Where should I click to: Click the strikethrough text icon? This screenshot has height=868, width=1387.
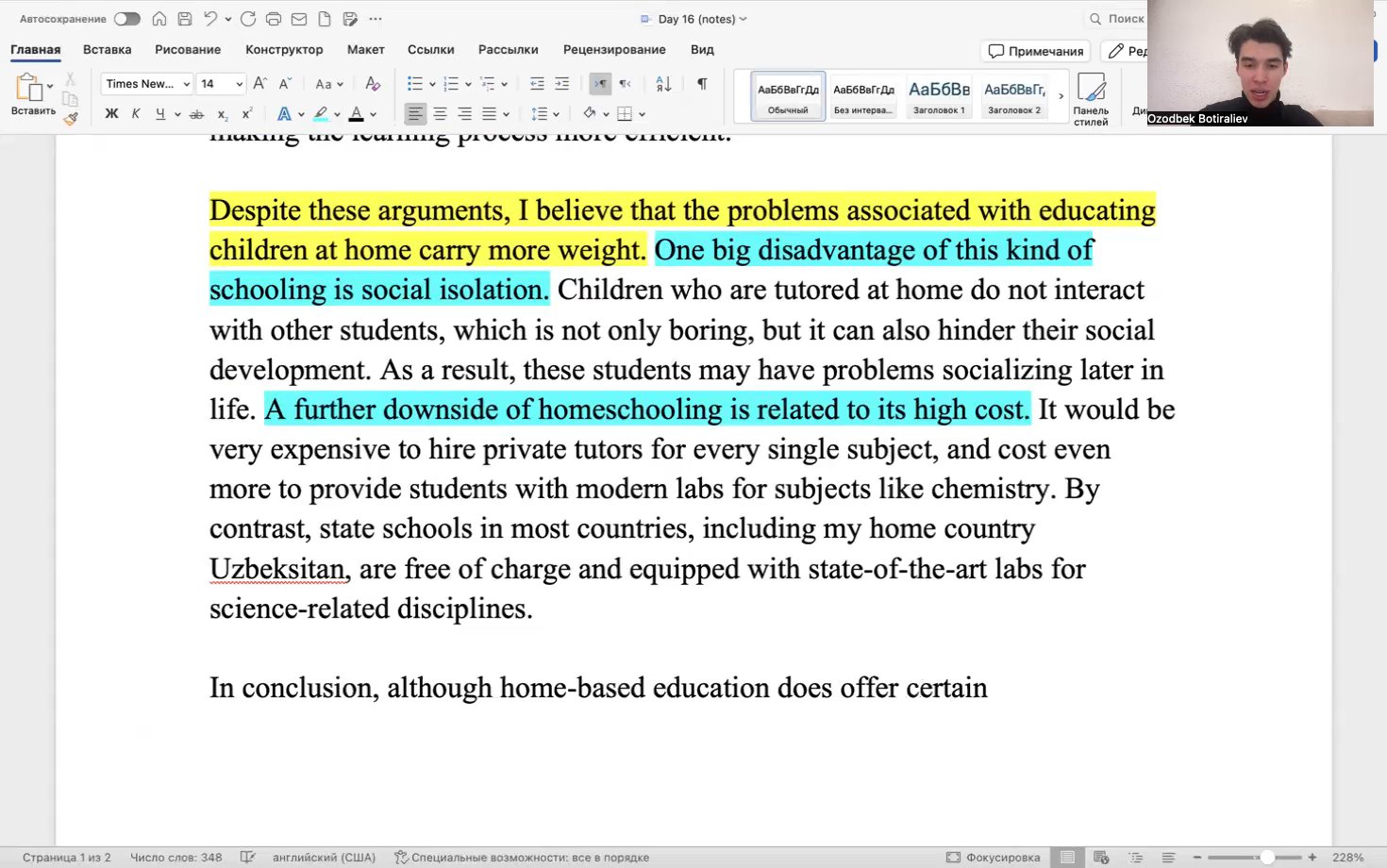[196, 113]
